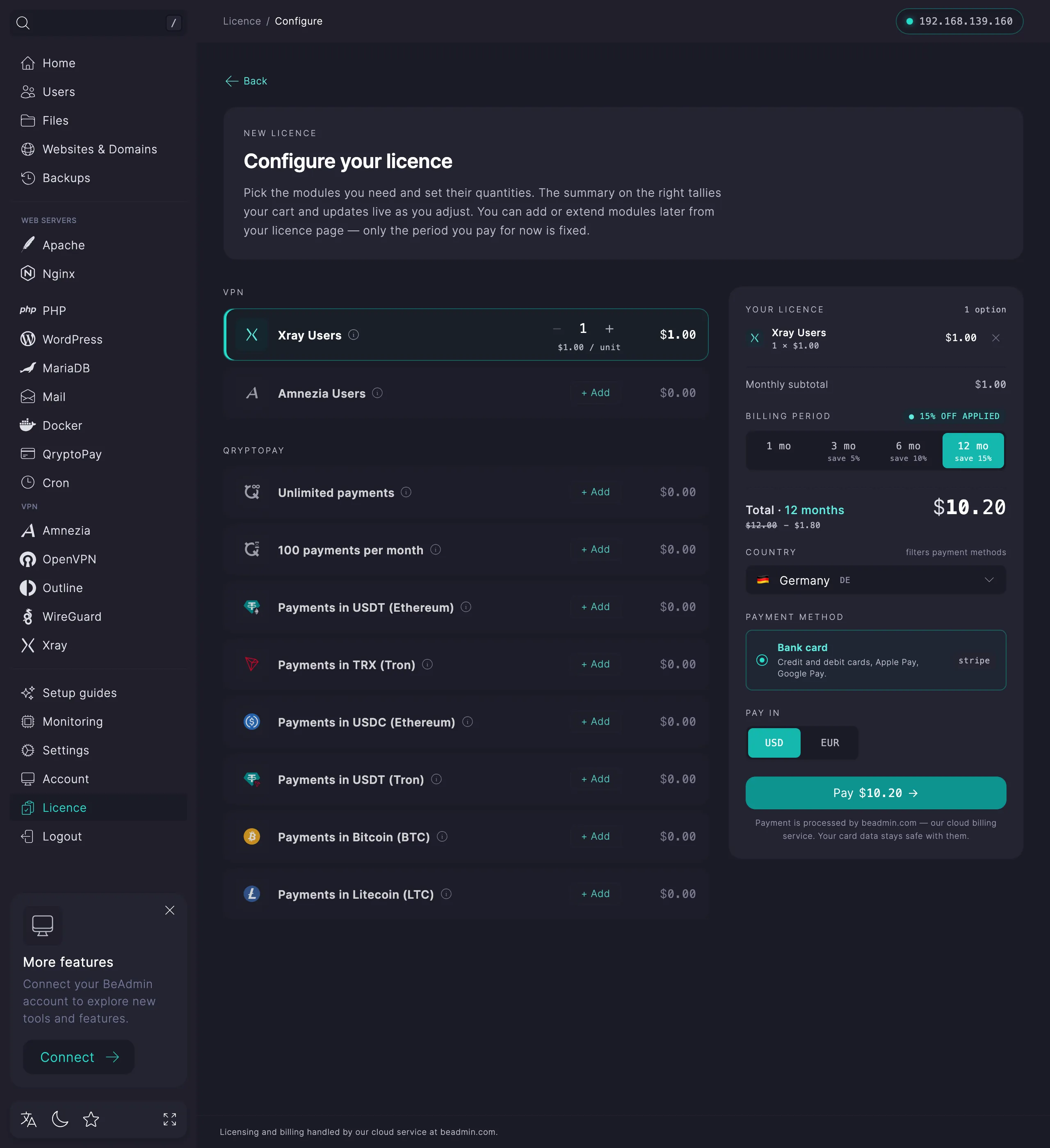Click info icon for Payments in USDT (Tron)
This screenshot has width=1050, height=1148.
coord(436,779)
